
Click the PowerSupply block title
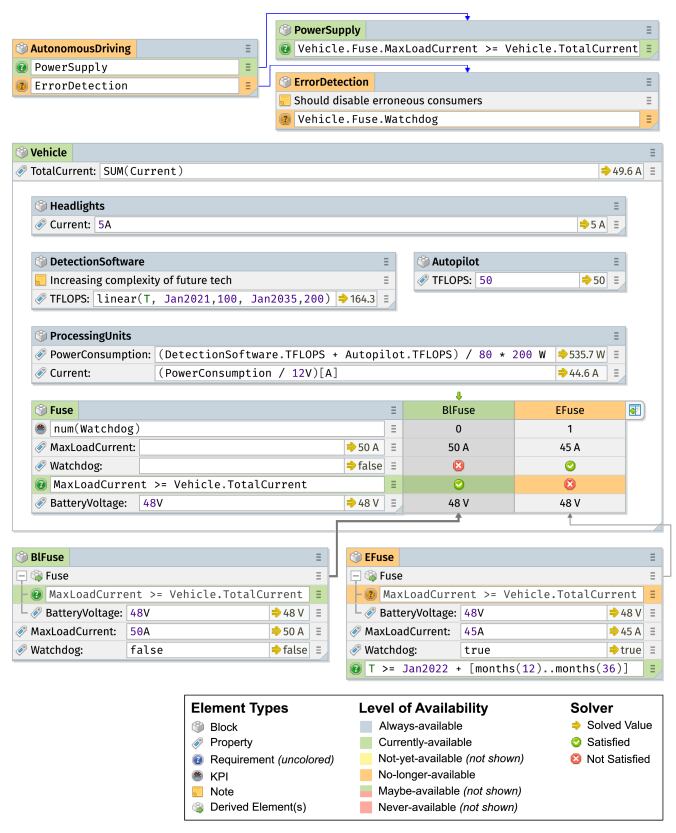click(x=327, y=30)
